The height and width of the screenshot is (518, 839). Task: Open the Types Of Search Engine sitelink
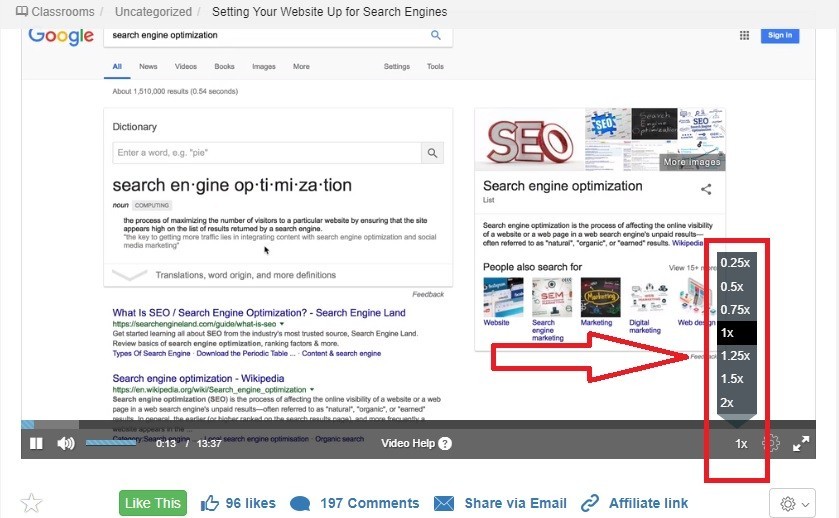pos(151,354)
